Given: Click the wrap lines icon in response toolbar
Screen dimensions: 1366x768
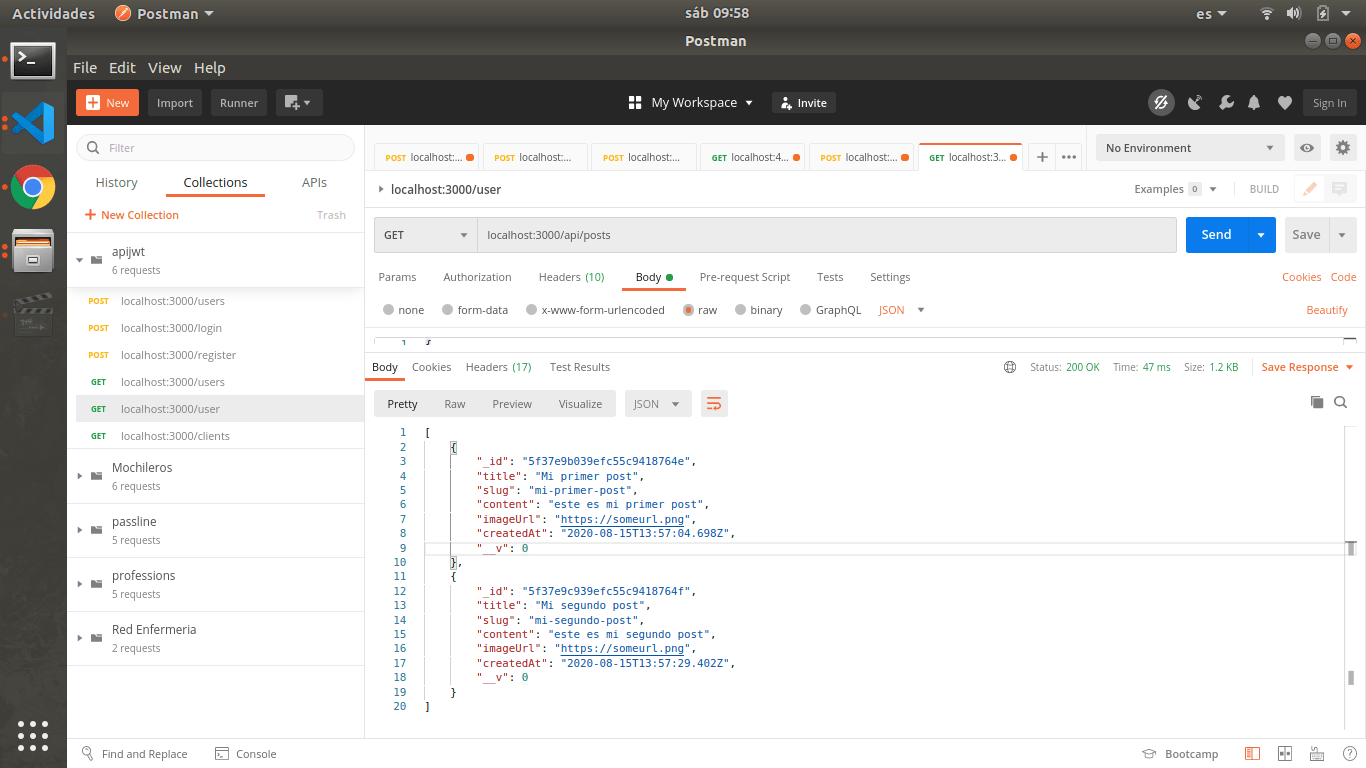Looking at the screenshot, I should point(714,404).
